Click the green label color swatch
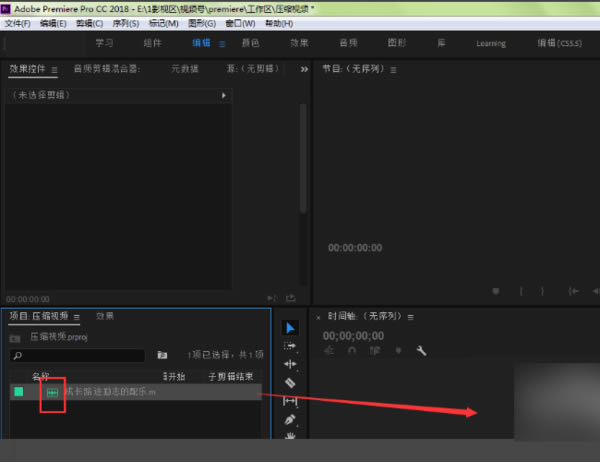Screen dimensions: 600x462 click(18, 392)
